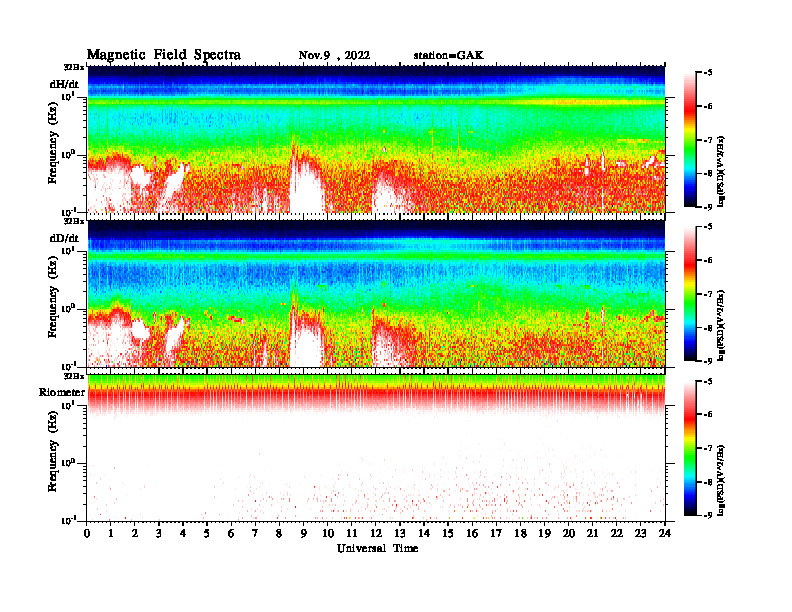The width and height of the screenshot is (792, 612).
Task: Click the "Riometer" panel label
Action: (x=62, y=392)
